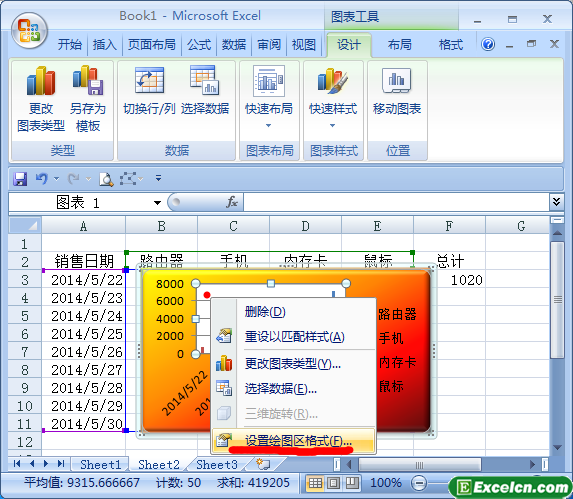Viewport: 573px width, 499px height.
Task: Click the horizontal scrollbar thumb
Action: click(420, 465)
